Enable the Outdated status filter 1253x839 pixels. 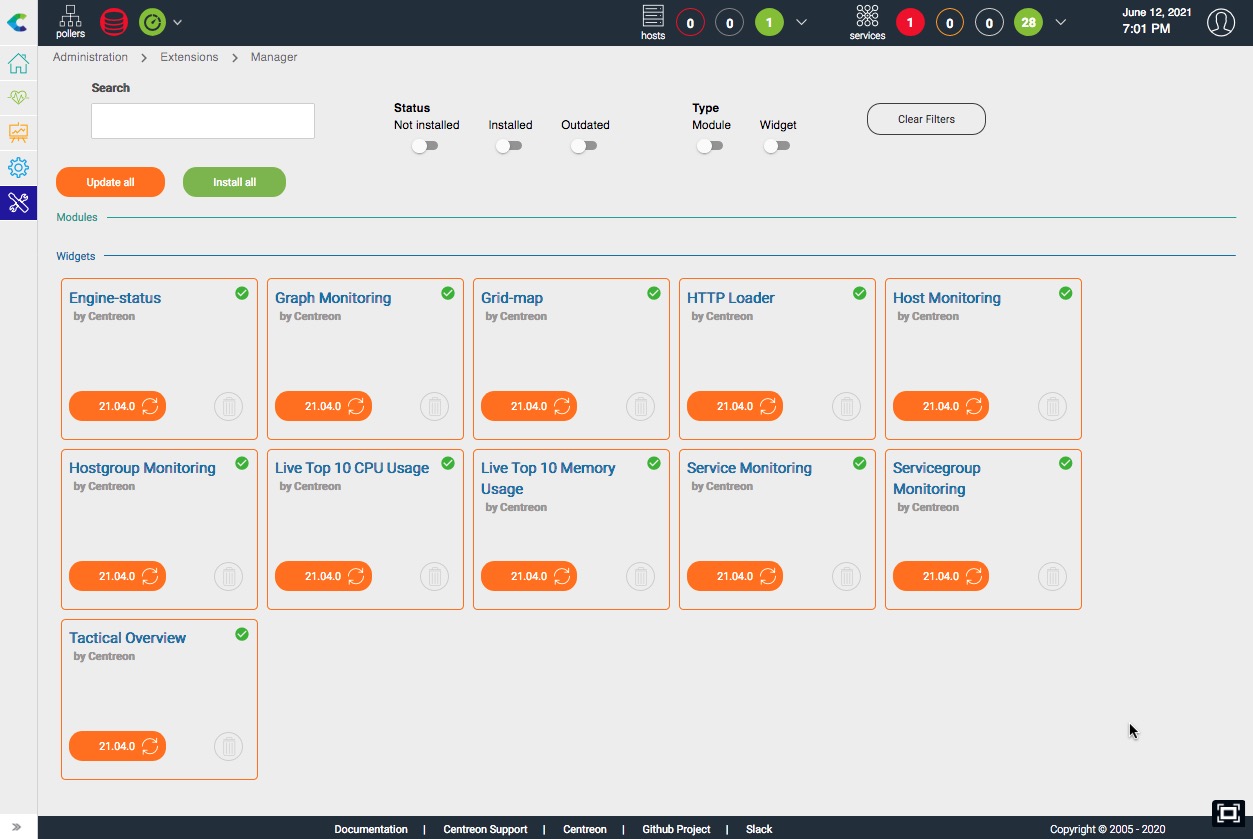coord(584,146)
